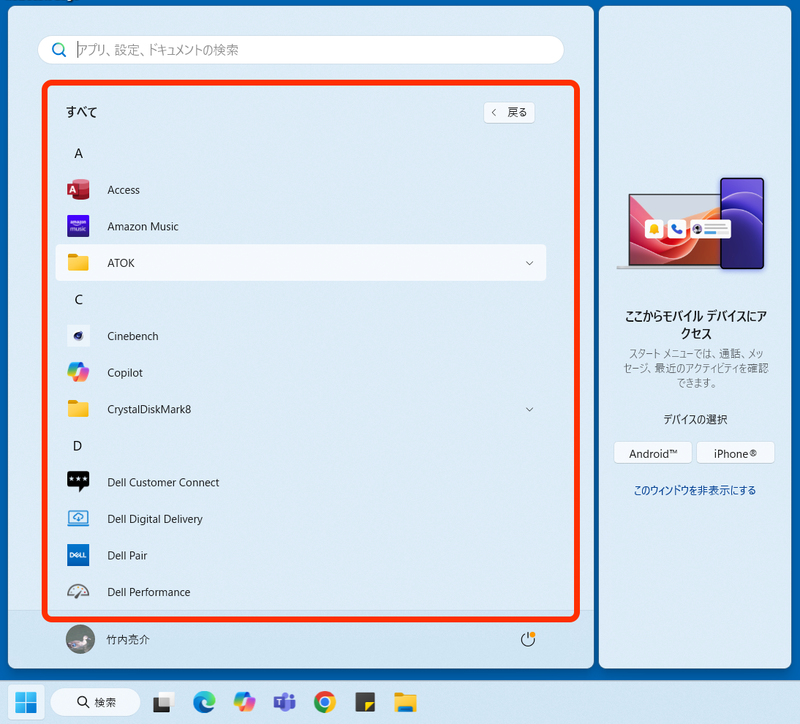Click the Windows Start button
This screenshot has width=800, height=724.
click(x=26, y=703)
